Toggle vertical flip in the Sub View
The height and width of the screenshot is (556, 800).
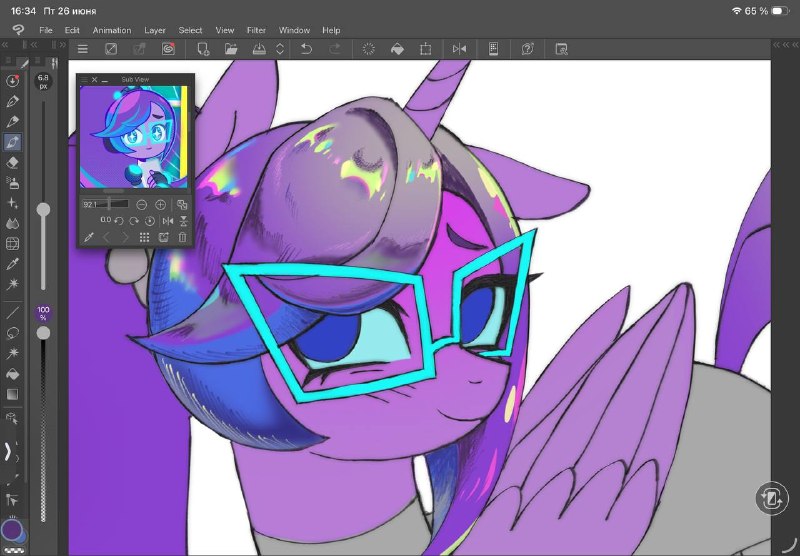pyautogui.click(x=183, y=221)
